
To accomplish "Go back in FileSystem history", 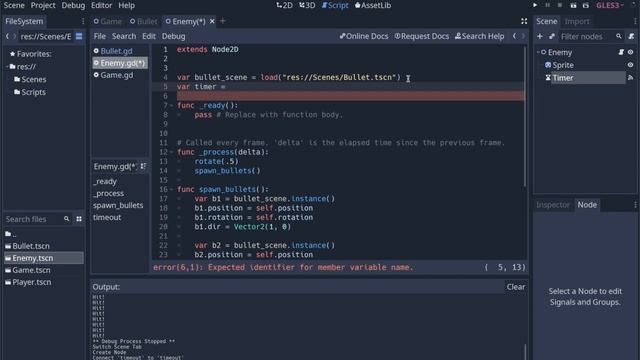I will coord(7,36).
